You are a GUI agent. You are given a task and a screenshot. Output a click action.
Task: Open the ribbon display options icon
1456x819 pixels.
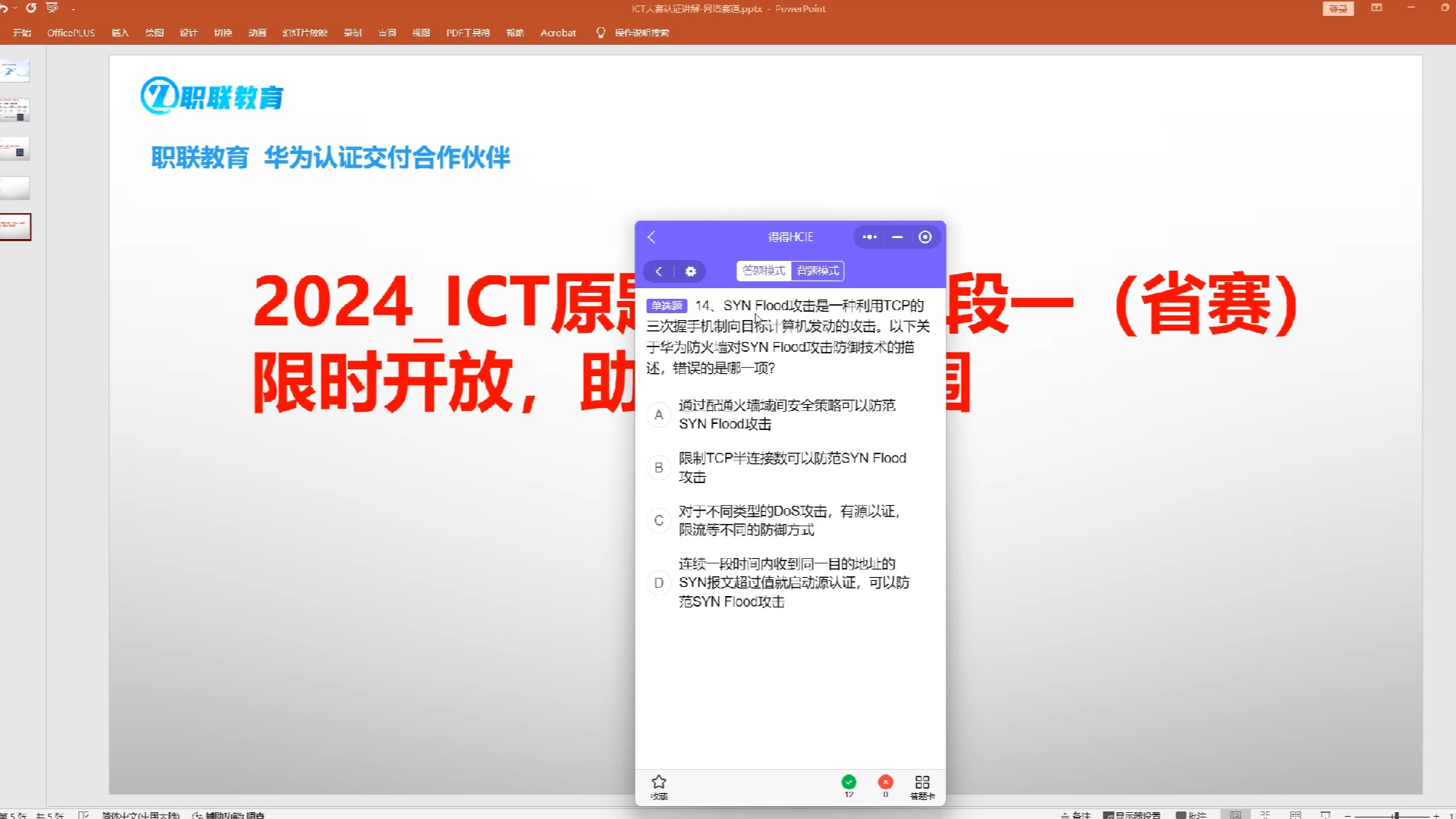tap(1376, 8)
